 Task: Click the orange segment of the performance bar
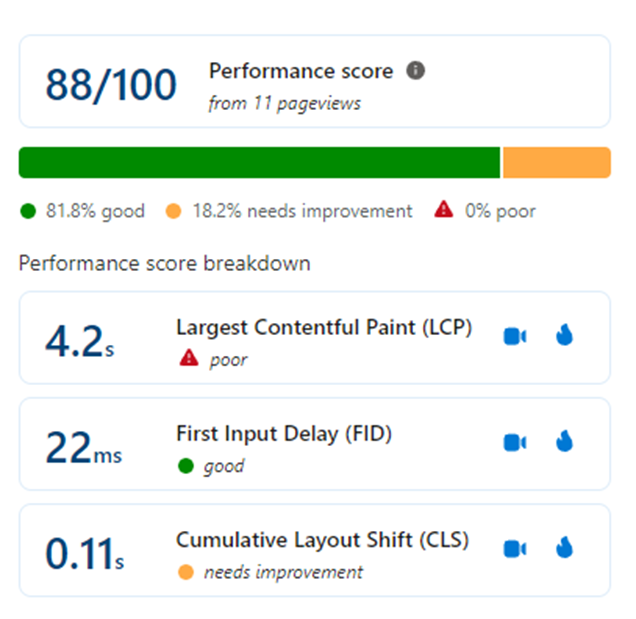(557, 163)
